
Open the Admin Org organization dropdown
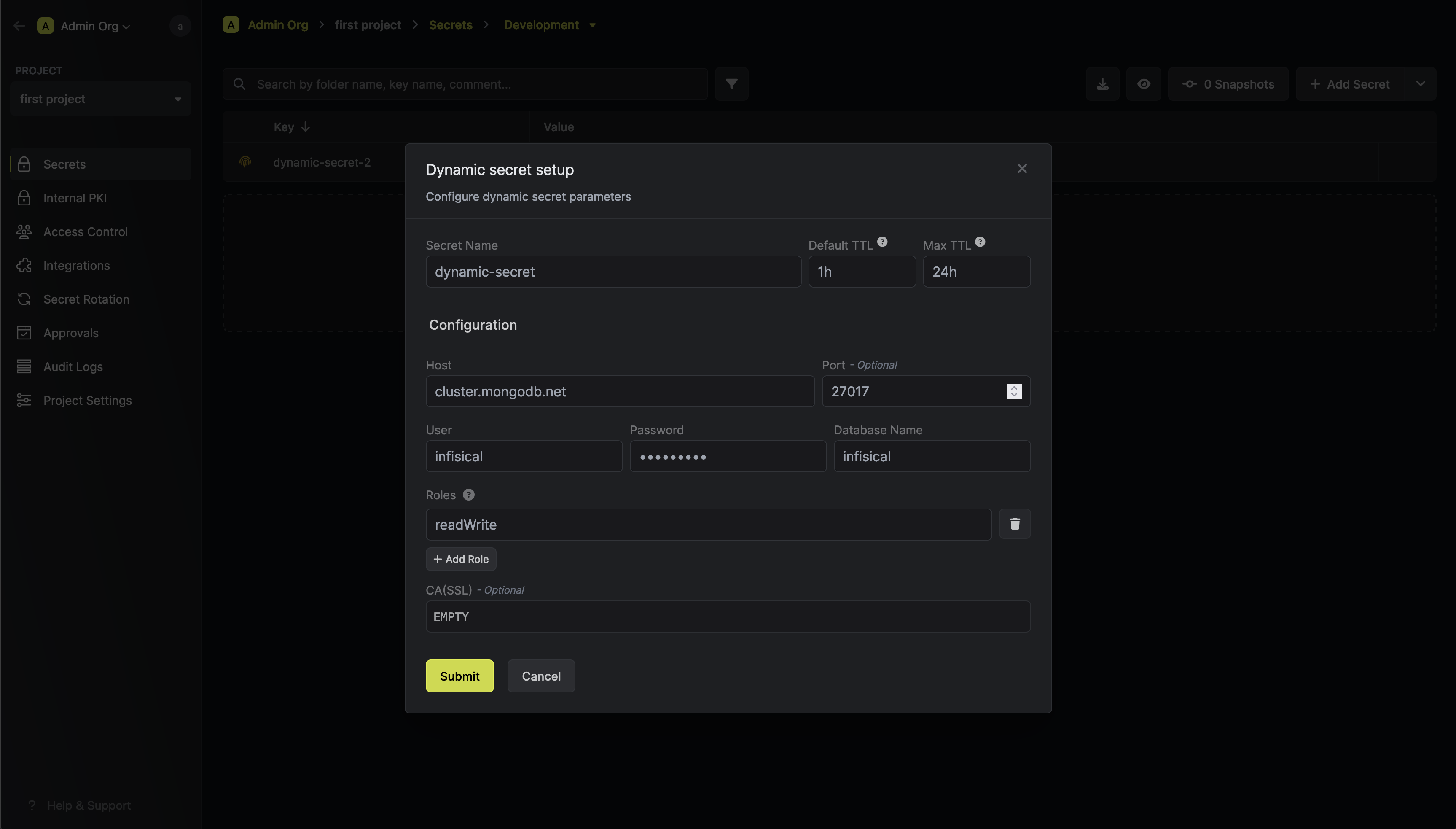84,26
